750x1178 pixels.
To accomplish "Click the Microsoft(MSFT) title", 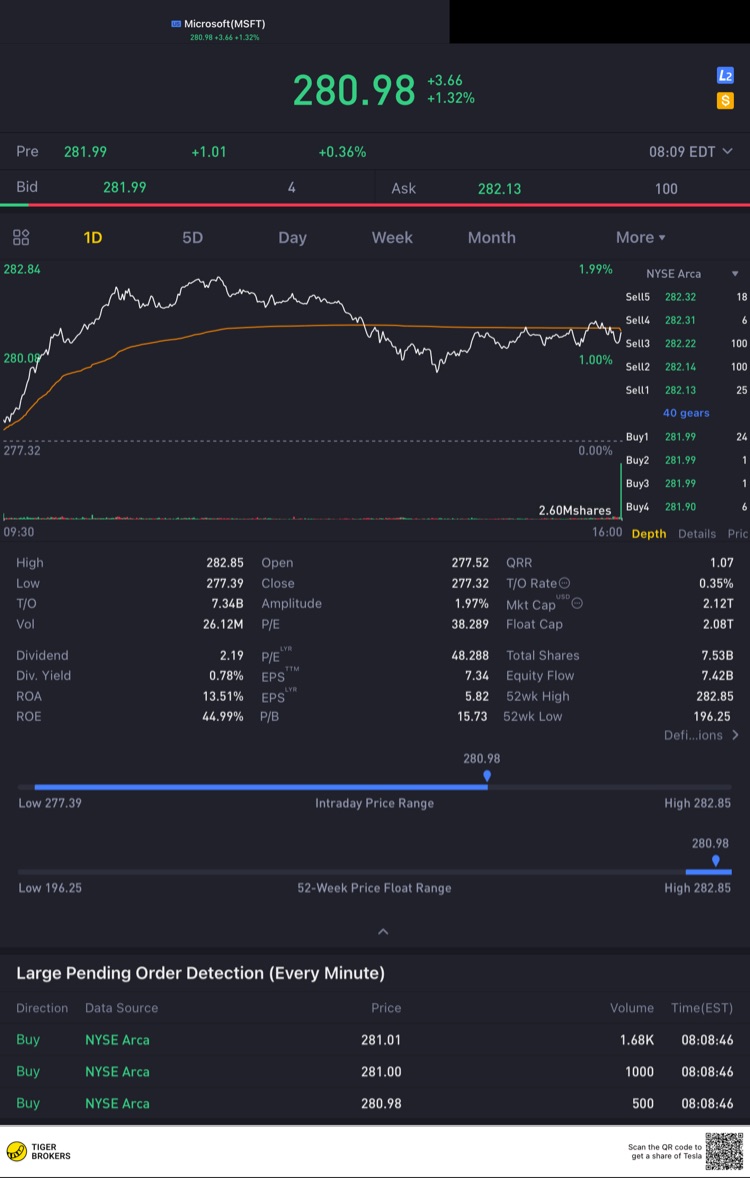I will point(225,24).
